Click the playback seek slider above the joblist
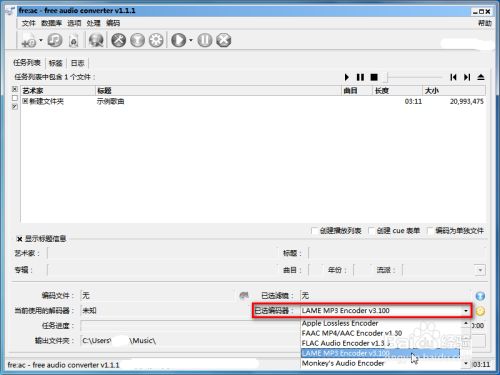The height and width of the screenshot is (375, 500). point(413,77)
